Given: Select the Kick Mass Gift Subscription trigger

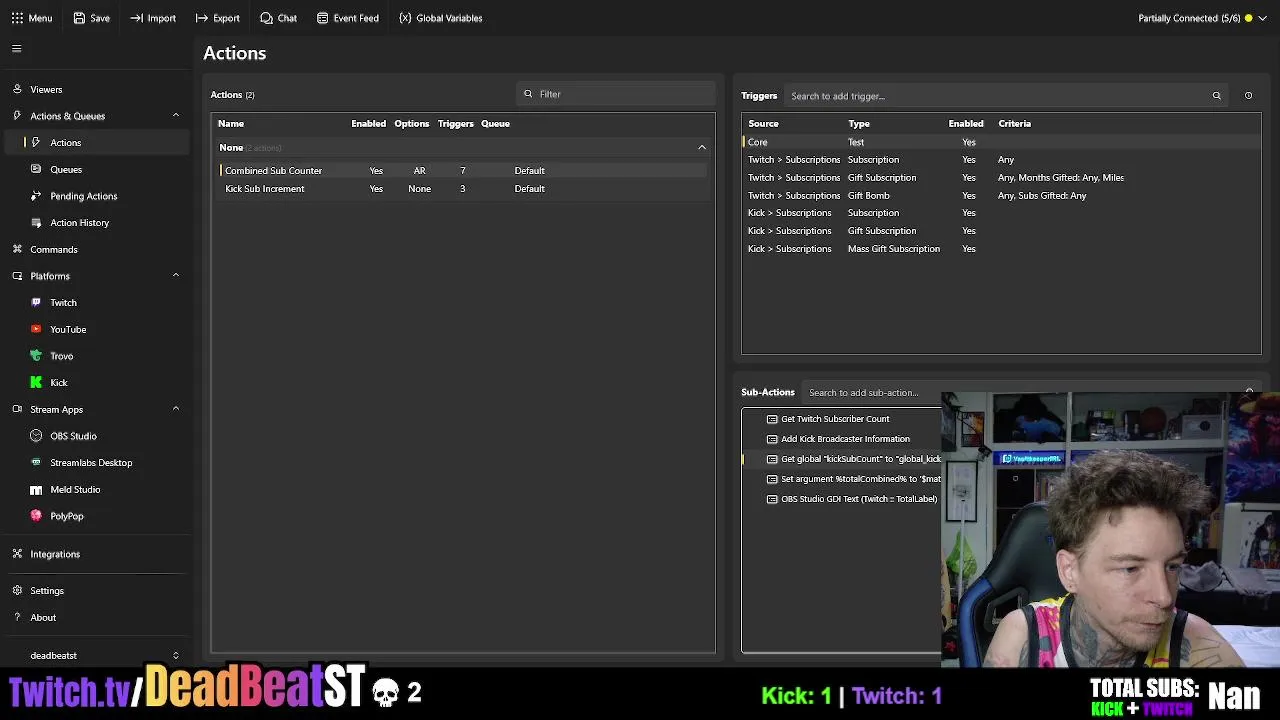Looking at the screenshot, I should tap(1001, 249).
